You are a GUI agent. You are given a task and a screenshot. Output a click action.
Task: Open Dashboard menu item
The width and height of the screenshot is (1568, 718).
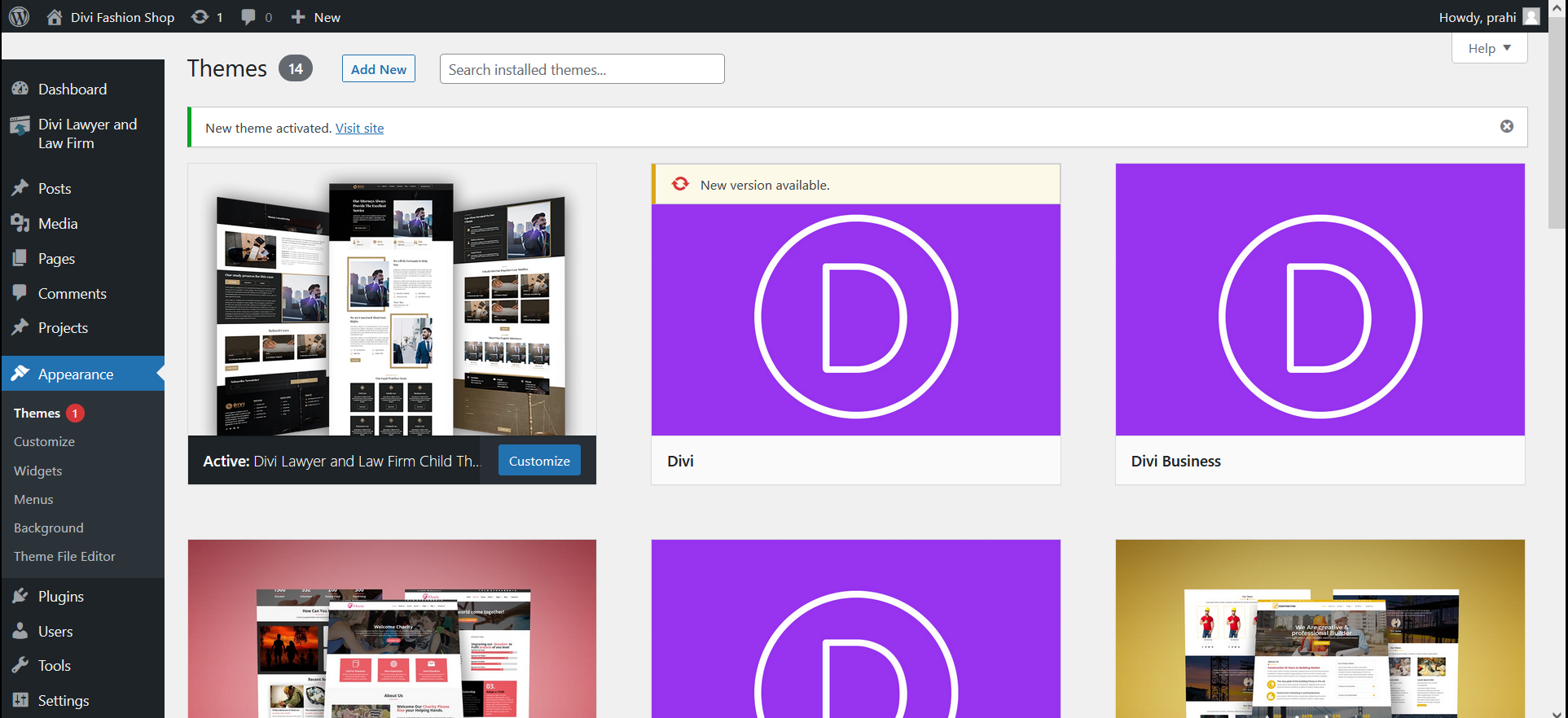click(82, 89)
